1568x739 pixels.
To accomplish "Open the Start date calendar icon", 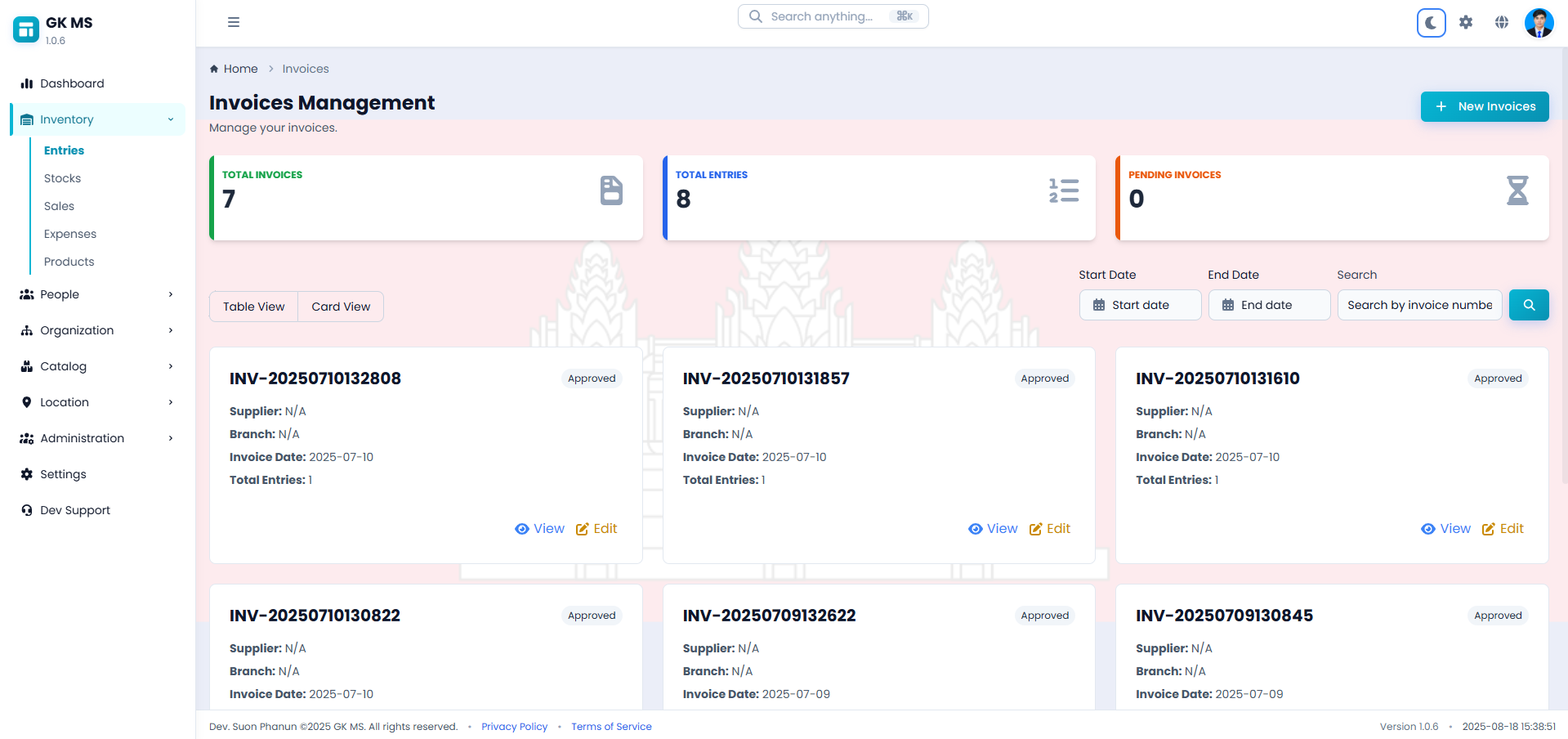I will pyautogui.click(x=1099, y=305).
